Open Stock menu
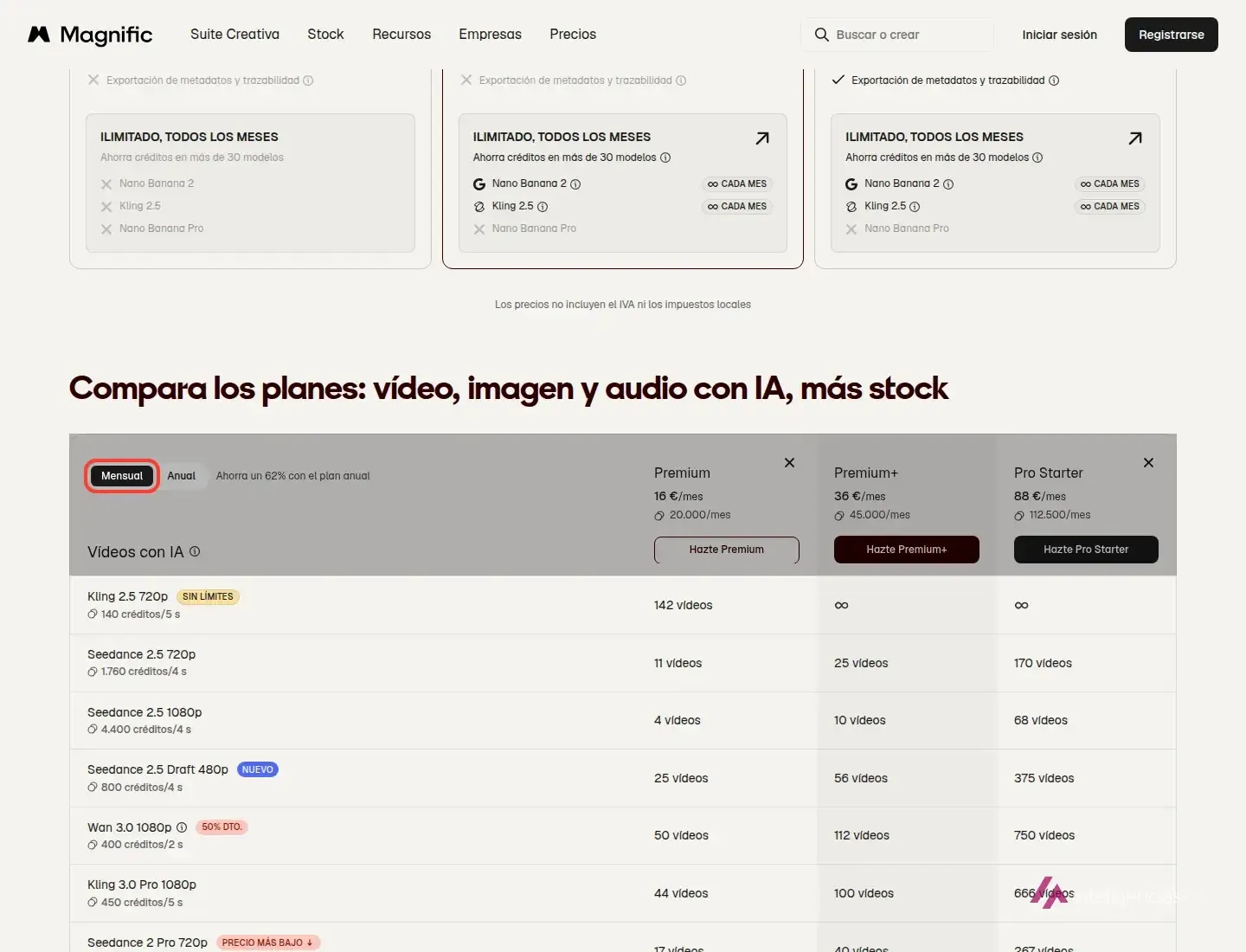This screenshot has height=952, width=1246. pos(325,35)
